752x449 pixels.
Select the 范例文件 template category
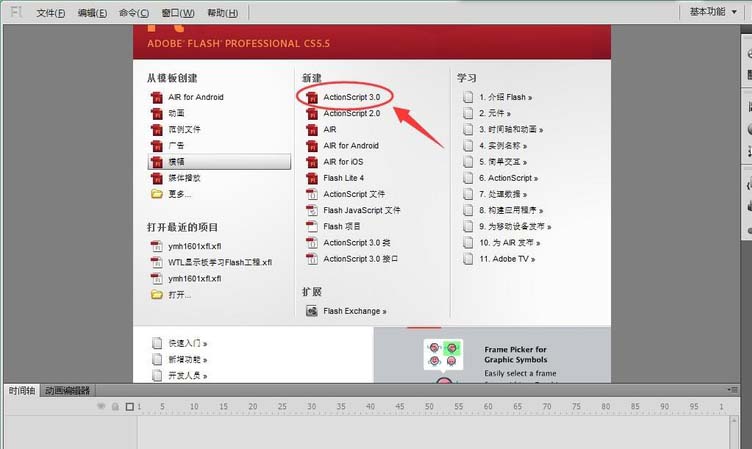tap(184, 130)
